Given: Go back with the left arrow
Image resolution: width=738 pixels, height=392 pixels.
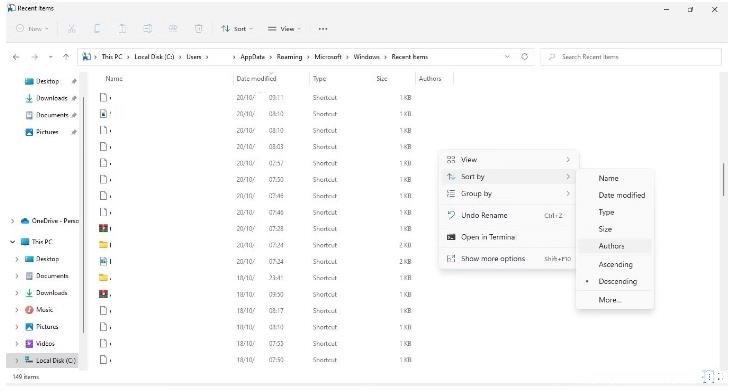Looking at the screenshot, I should click(16, 57).
